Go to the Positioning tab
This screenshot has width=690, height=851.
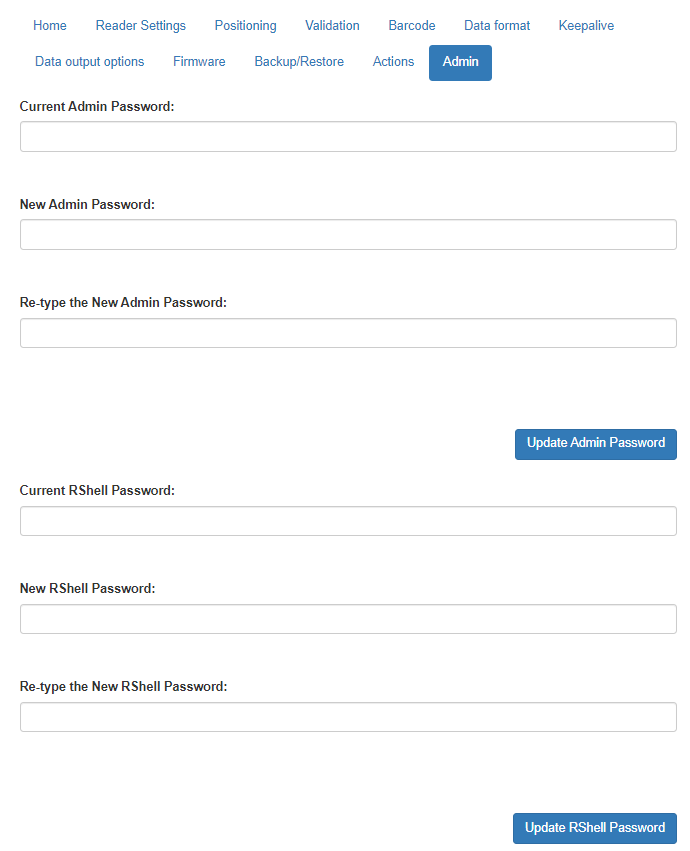[245, 25]
